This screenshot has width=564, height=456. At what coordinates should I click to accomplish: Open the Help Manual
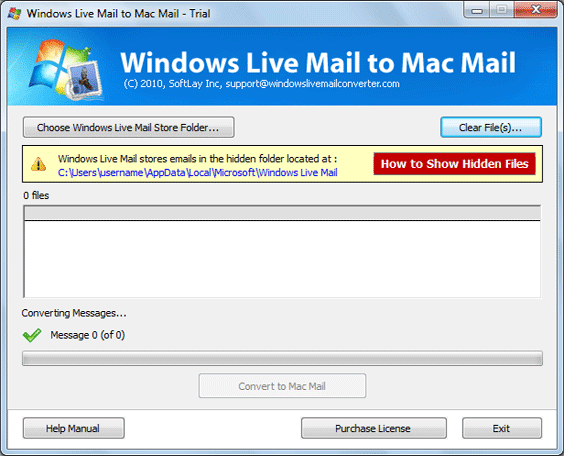(73, 428)
